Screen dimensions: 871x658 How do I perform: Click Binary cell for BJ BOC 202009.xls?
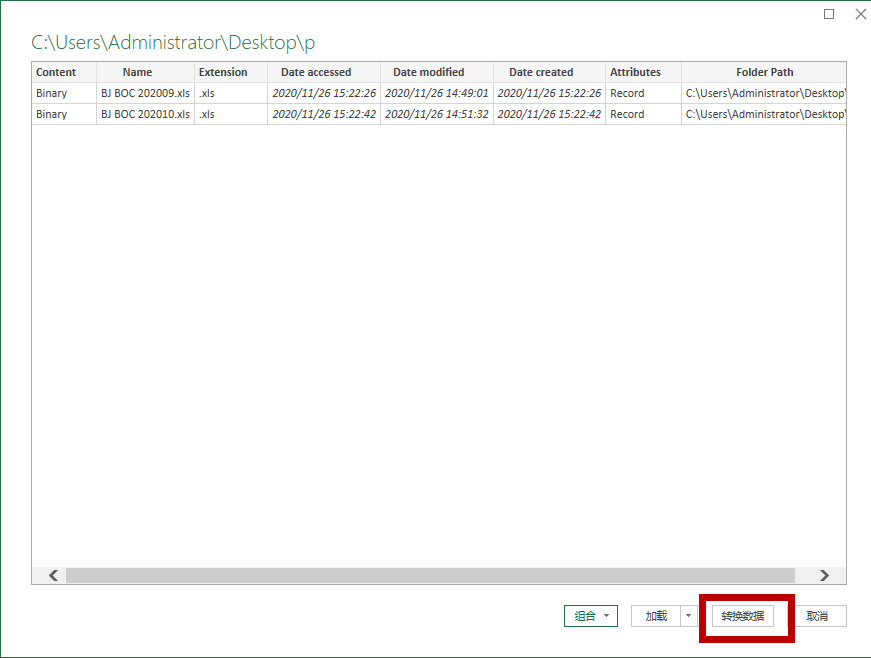point(64,93)
